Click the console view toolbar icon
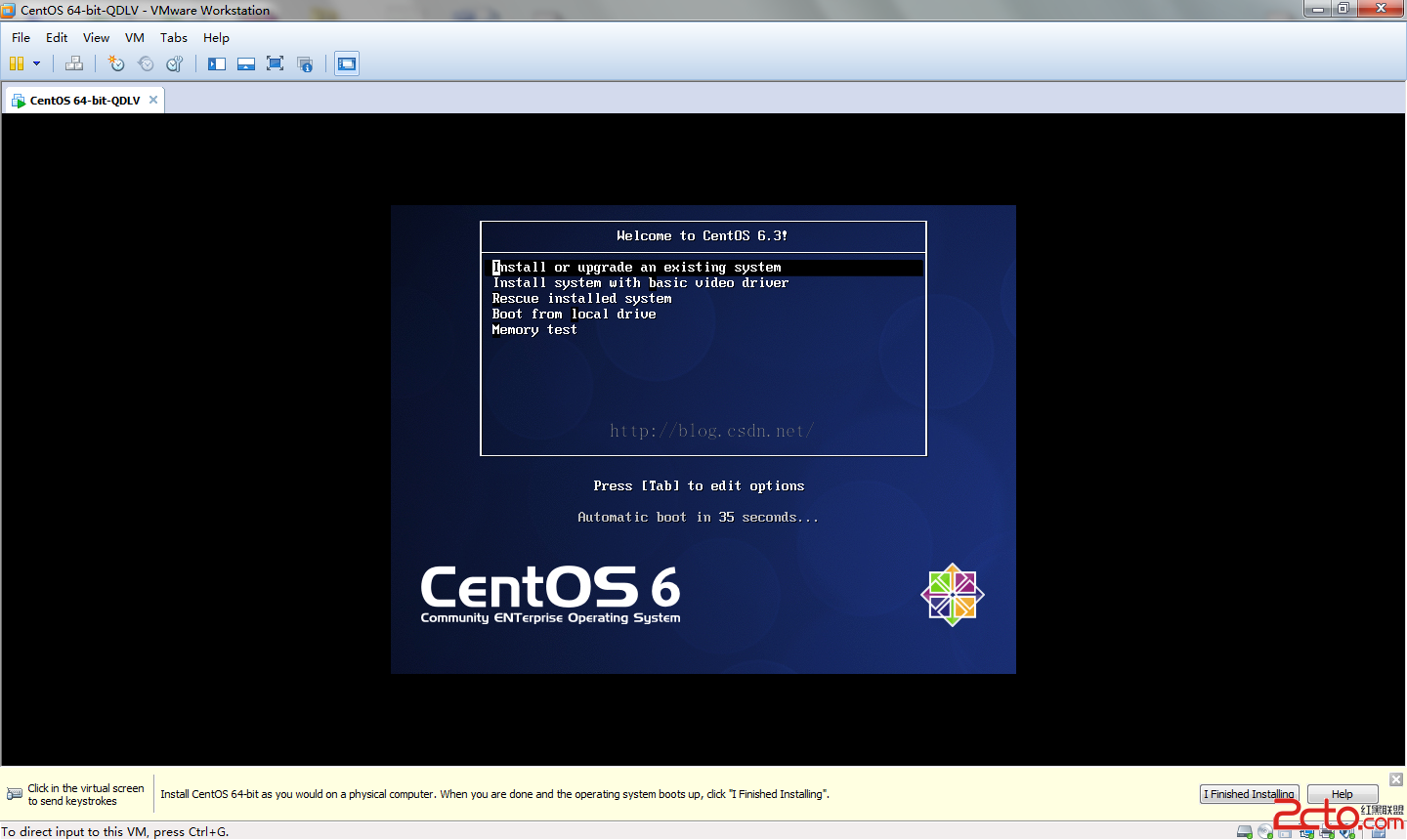1407x840 pixels. (347, 63)
